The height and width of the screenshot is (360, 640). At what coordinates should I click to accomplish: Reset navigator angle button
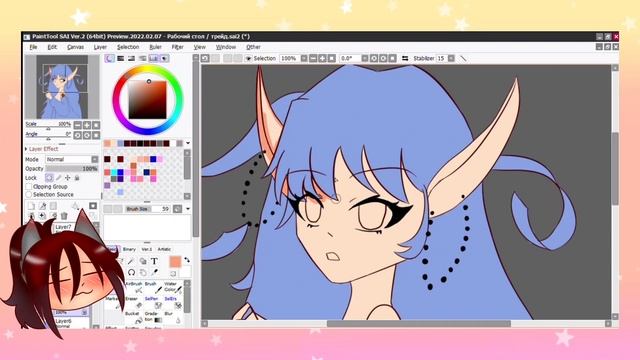[x=96, y=135]
